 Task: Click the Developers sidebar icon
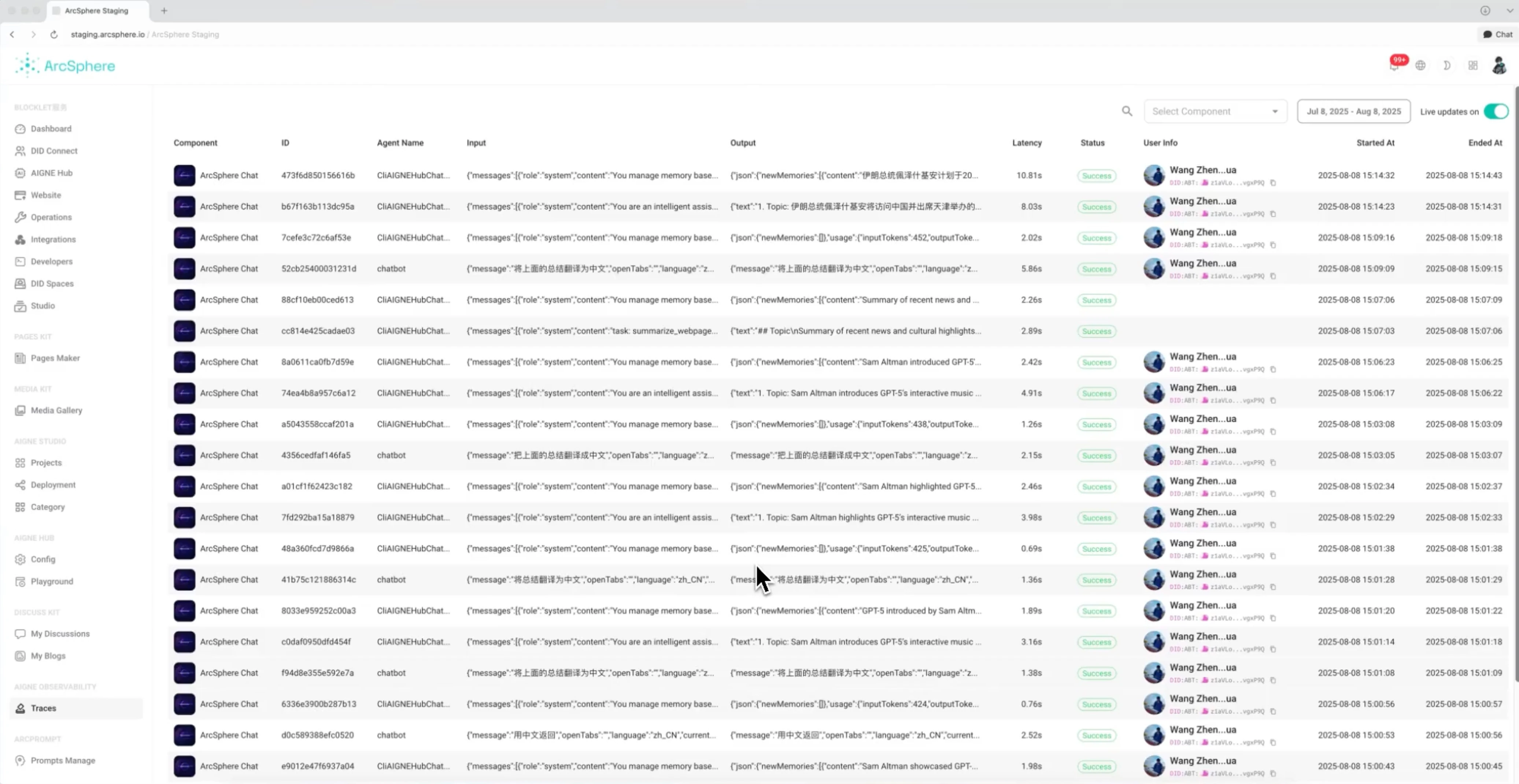point(20,261)
